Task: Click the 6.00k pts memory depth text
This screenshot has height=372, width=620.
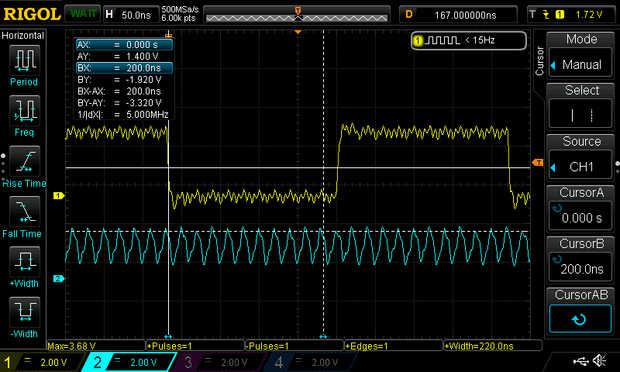Action: pos(178,18)
